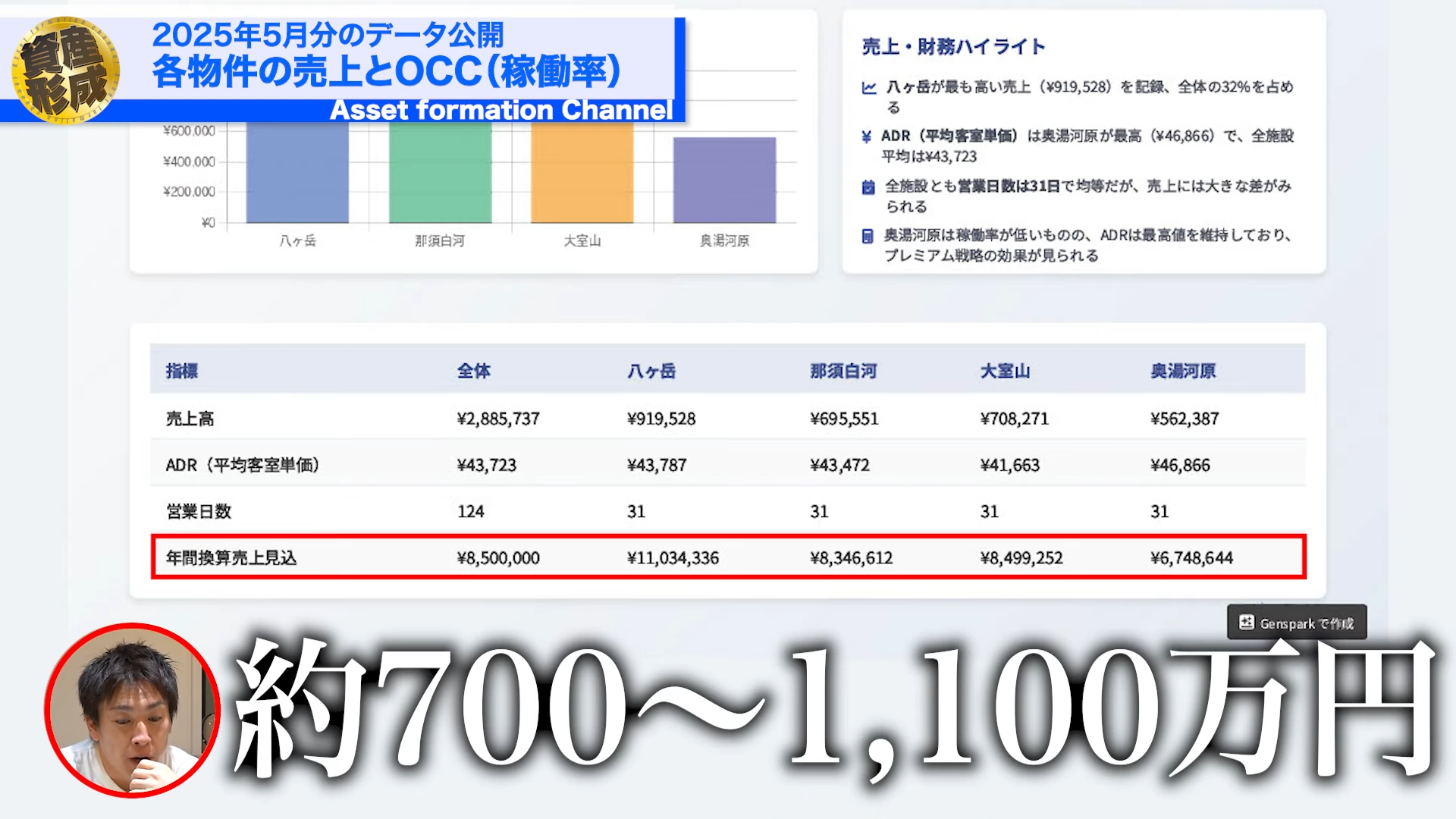
Task: Click the ¥11,034,336 value for 八ヶ岳
Action: pyautogui.click(x=673, y=557)
